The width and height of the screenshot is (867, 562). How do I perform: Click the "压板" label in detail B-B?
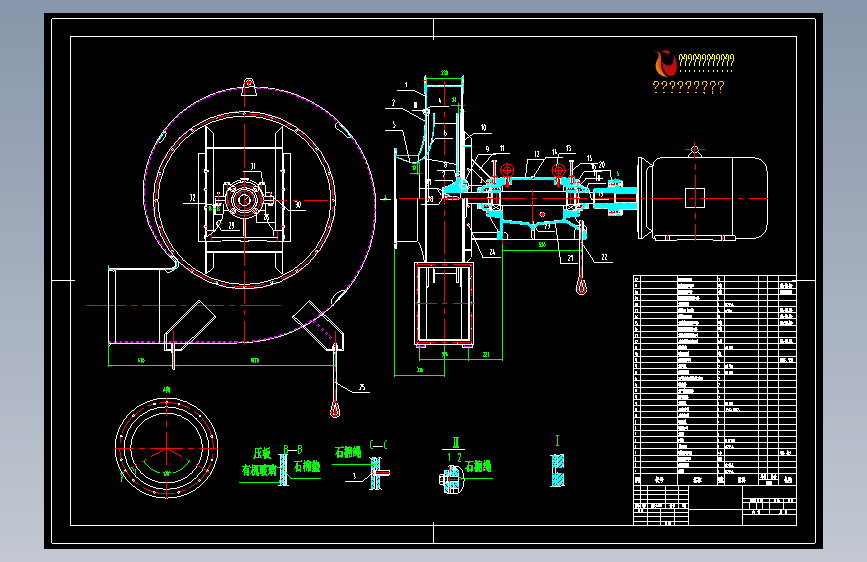click(x=263, y=454)
